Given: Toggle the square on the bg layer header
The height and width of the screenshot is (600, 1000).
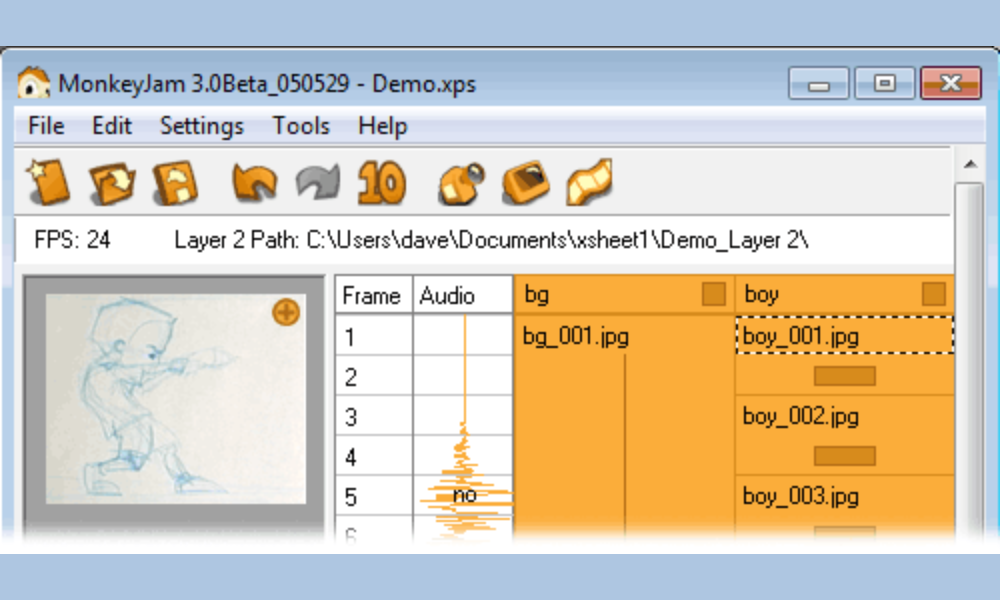Looking at the screenshot, I should (714, 295).
